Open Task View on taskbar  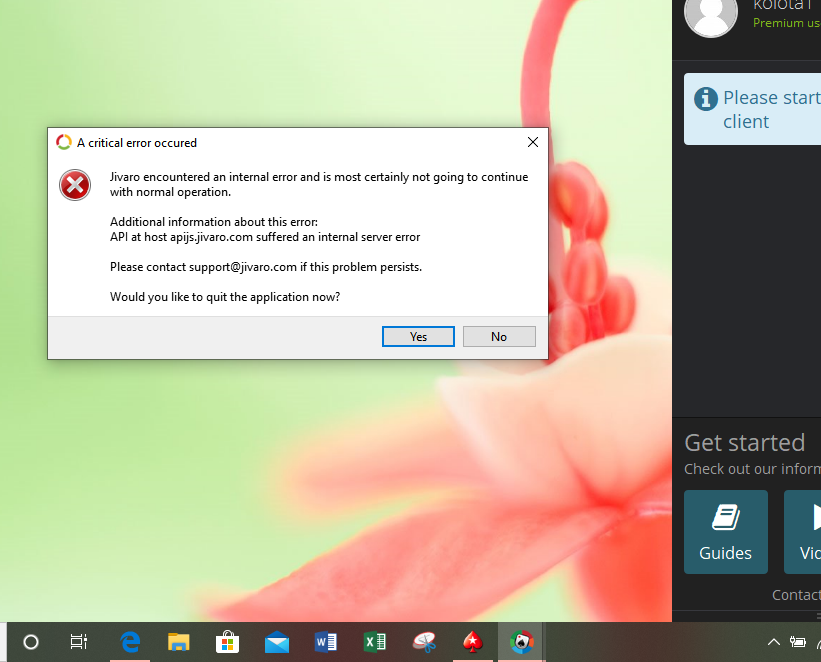coord(79,642)
